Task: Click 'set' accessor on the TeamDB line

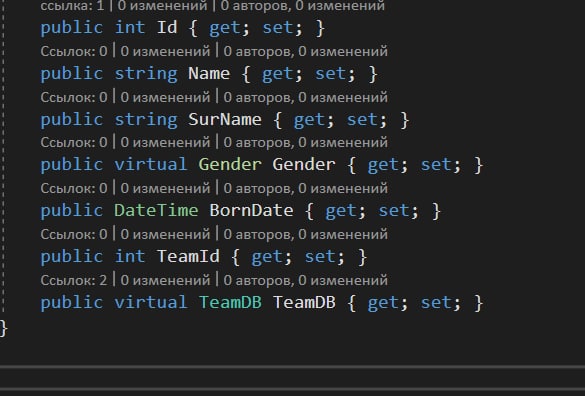Action: (x=436, y=302)
